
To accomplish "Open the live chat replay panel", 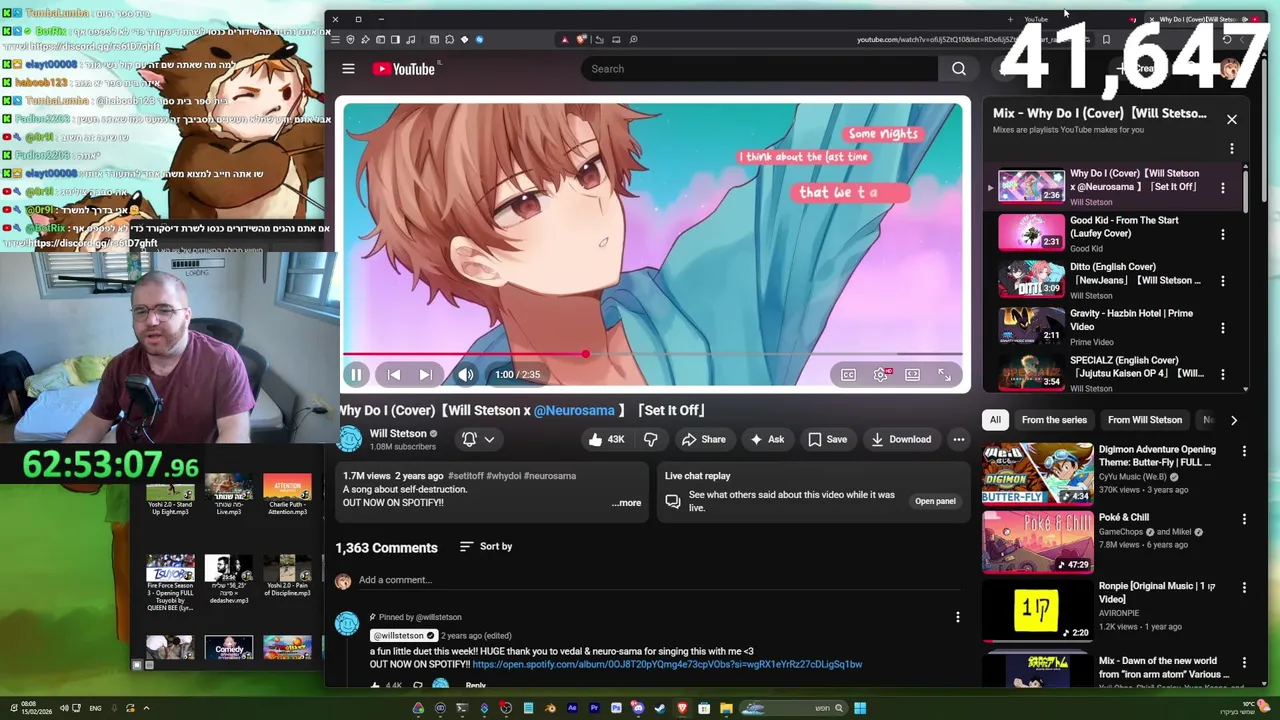I will pos(935,501).
